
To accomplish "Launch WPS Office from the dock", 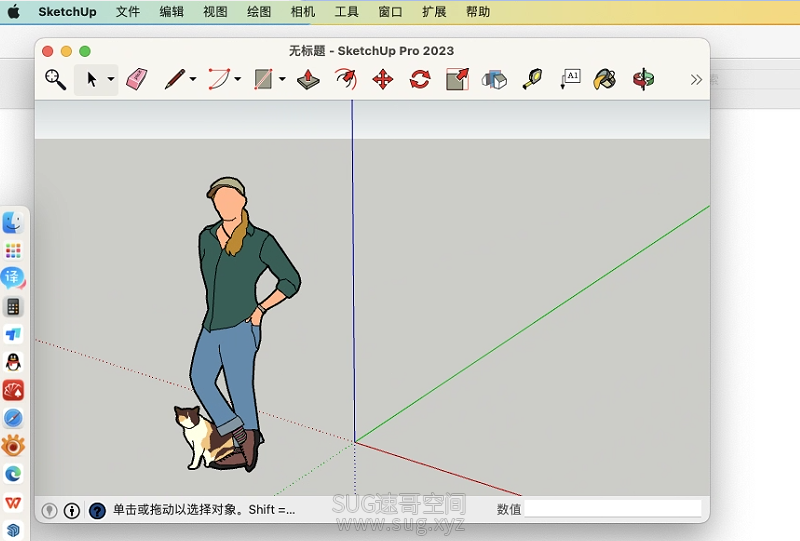I will click(x=13, y=503).
